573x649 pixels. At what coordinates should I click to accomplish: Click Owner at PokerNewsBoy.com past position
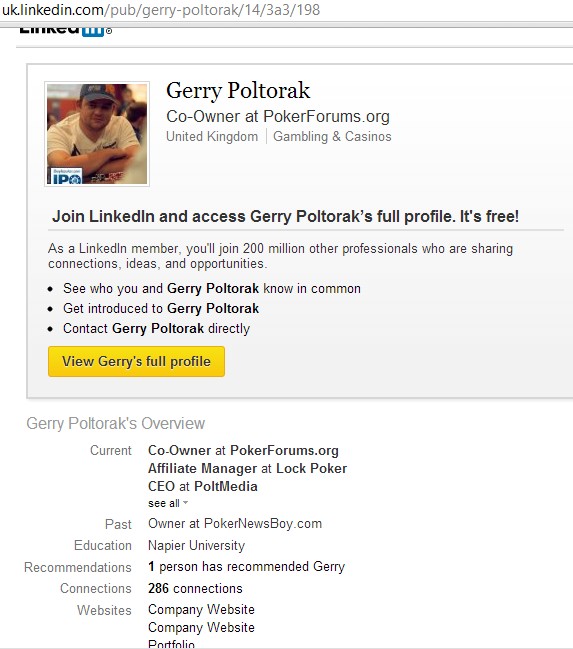coord(235,524)
